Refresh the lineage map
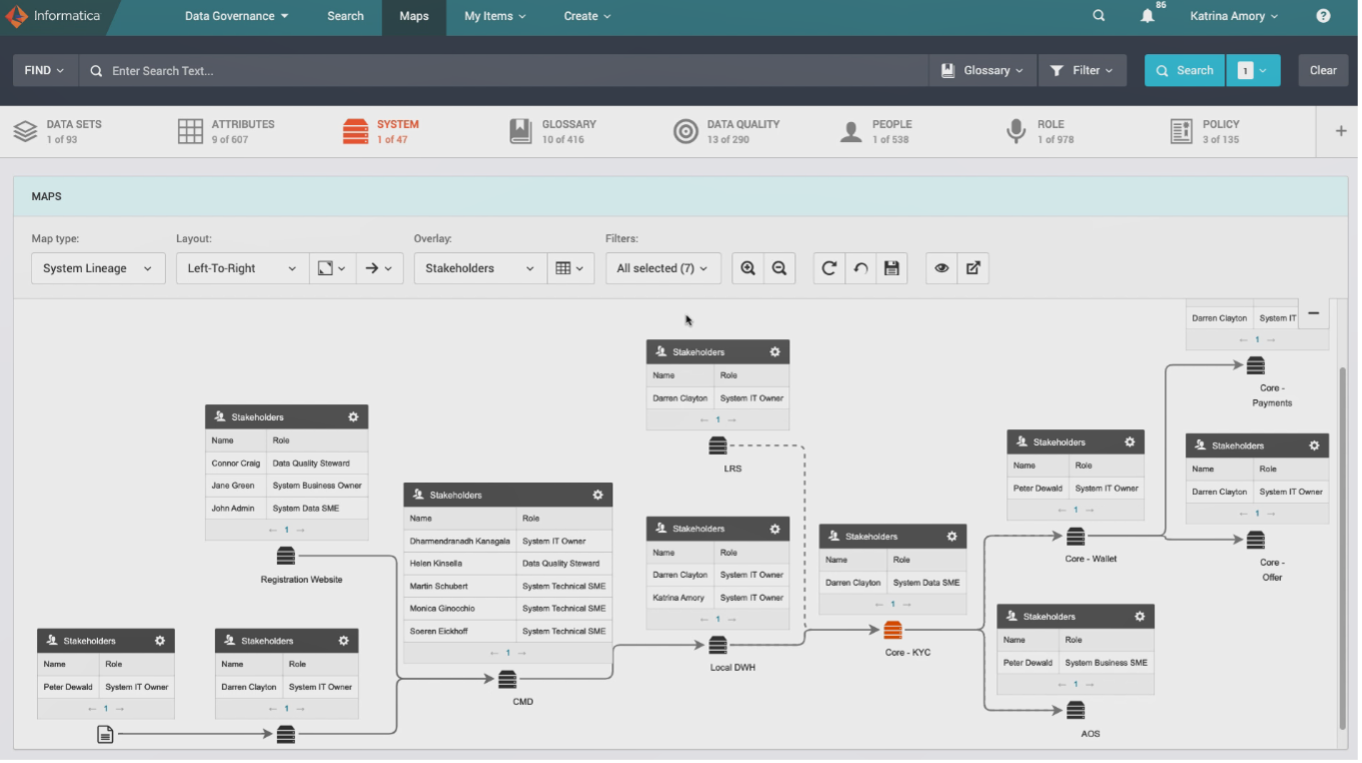Viewport: 1362px width, 763px height. click(x=829, y=268)
